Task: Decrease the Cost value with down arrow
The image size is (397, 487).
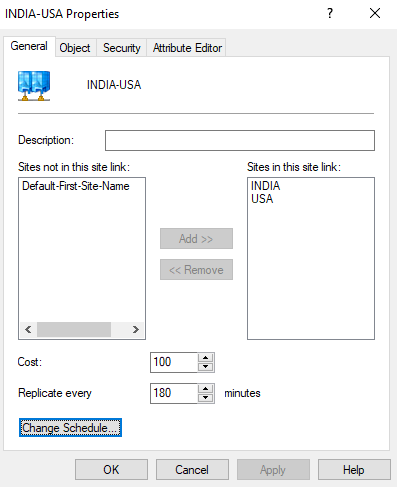Action: pos(206,367)
